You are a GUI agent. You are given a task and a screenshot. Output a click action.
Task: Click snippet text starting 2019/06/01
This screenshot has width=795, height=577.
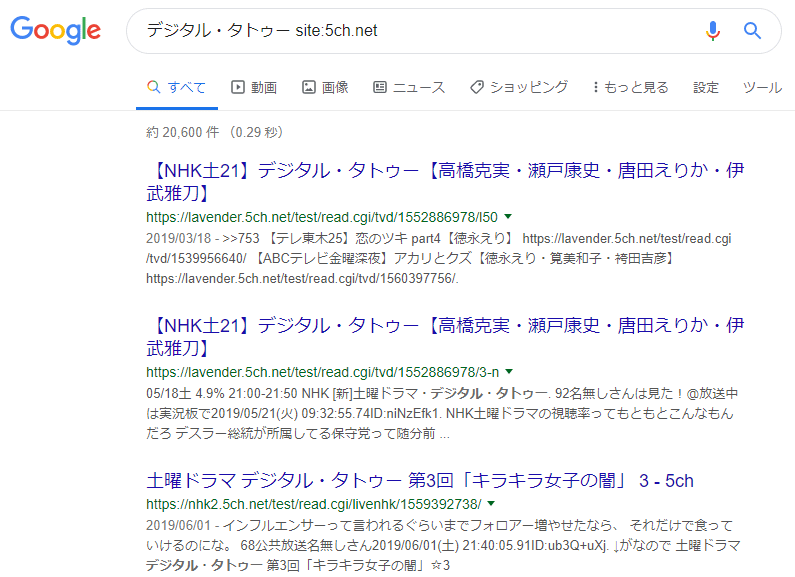[444, 546]
